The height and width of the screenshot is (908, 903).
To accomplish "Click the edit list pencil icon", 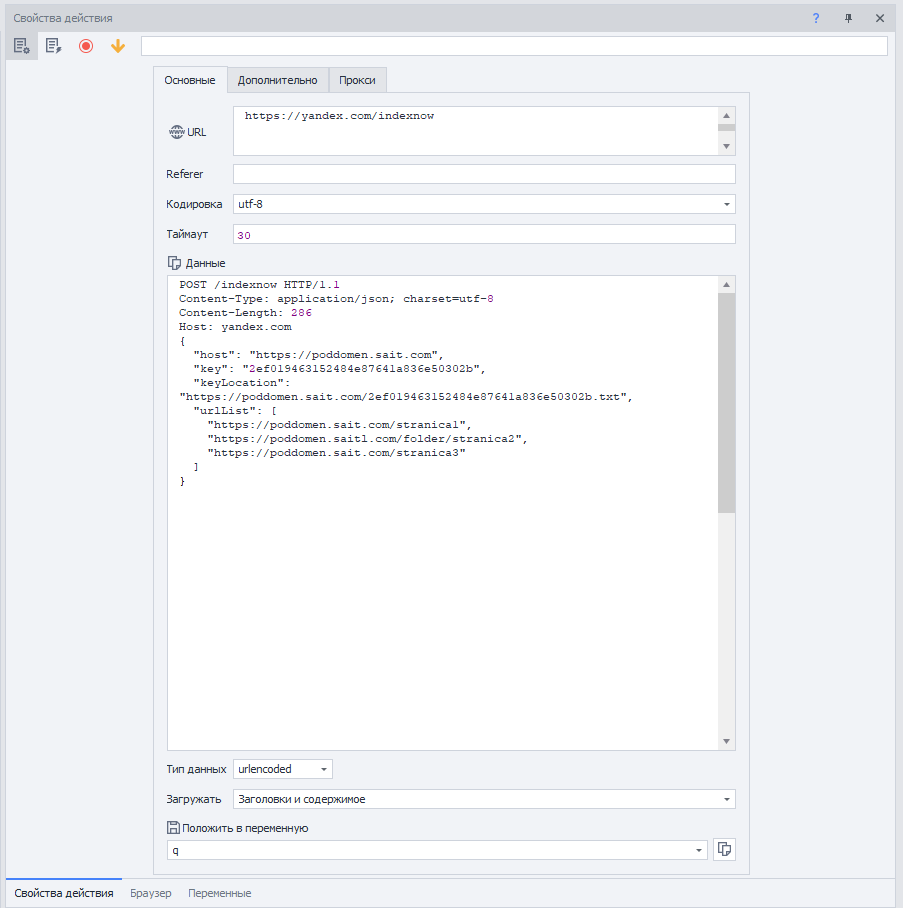I will [x=53, y=46].
